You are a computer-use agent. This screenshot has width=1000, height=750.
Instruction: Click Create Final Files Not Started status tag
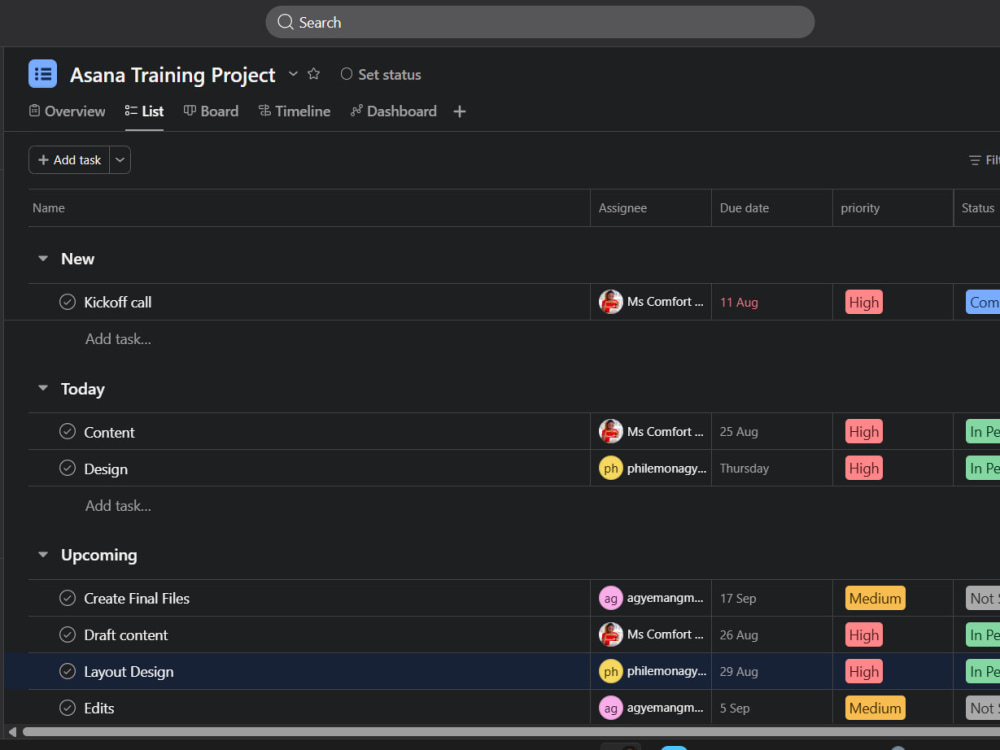coord(983,598)
